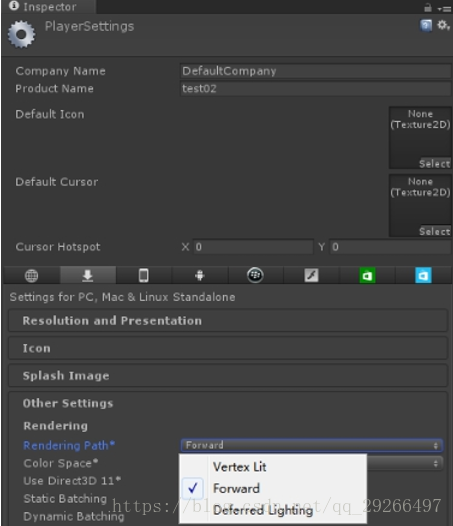Click the Cursor Hotspot label
This screenshot has width=453, height=526.
tap(58, 247)
